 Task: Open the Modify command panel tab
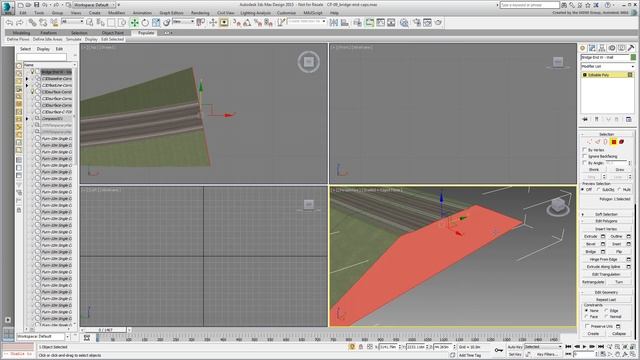point(592,48)
